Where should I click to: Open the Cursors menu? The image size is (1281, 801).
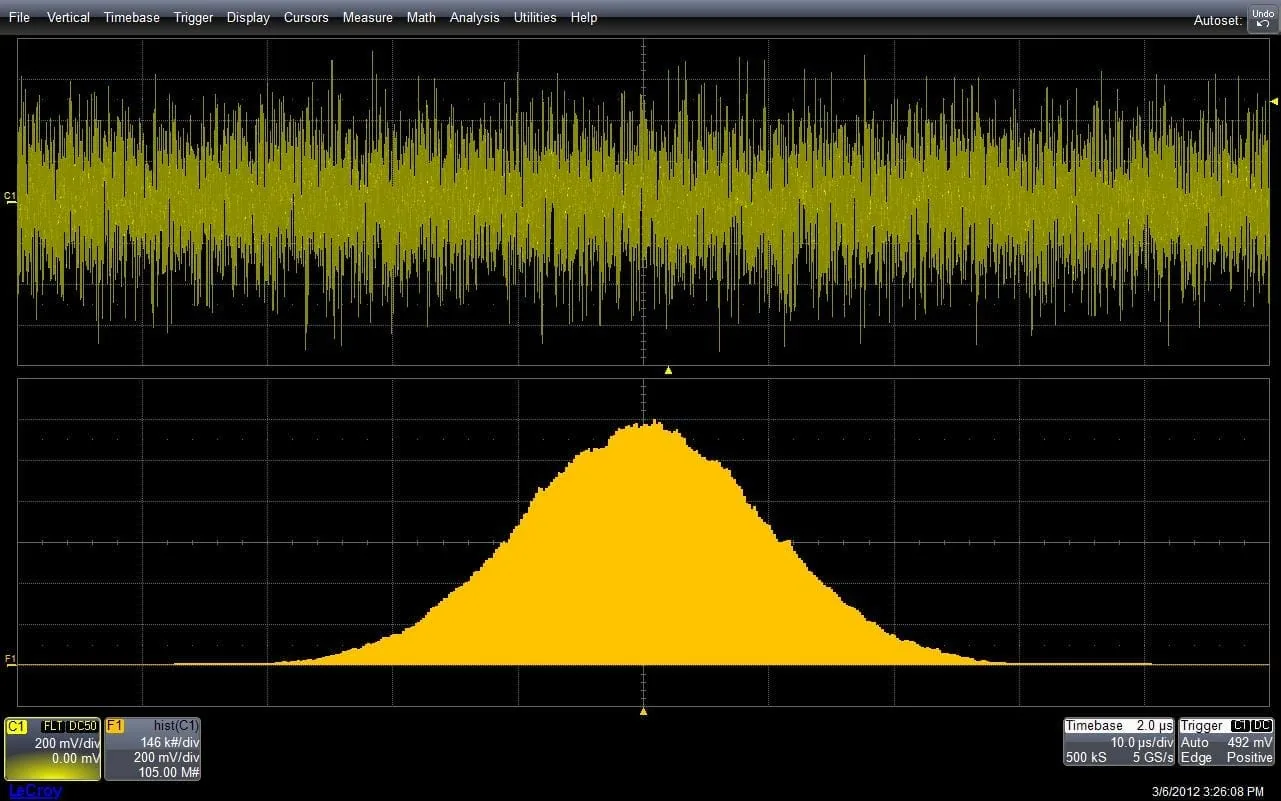point(306,17)
